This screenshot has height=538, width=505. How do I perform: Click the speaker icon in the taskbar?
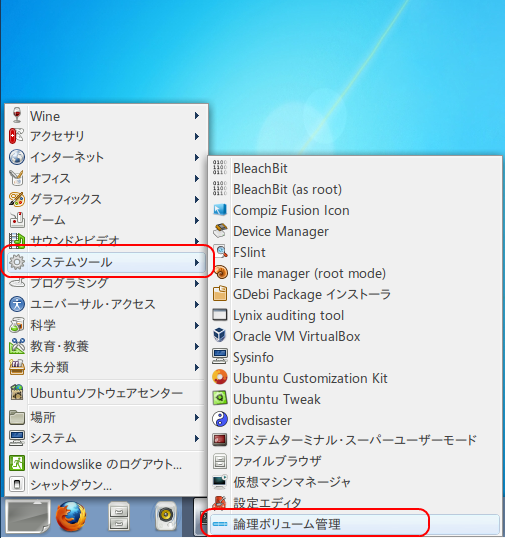[x=165, y=516]
